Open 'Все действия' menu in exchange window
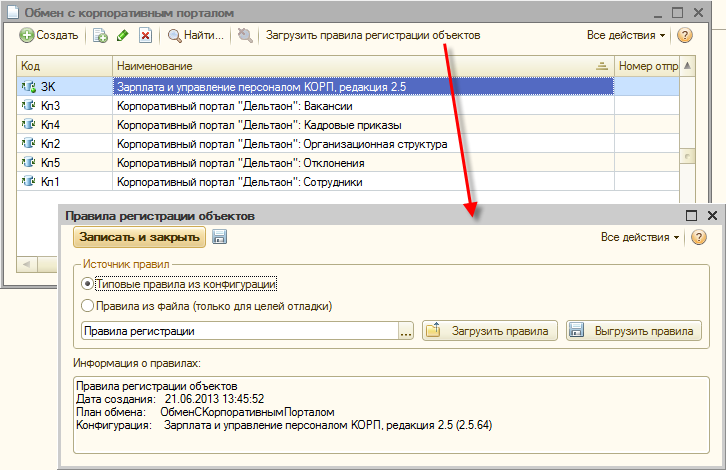 tap(626, 35)
